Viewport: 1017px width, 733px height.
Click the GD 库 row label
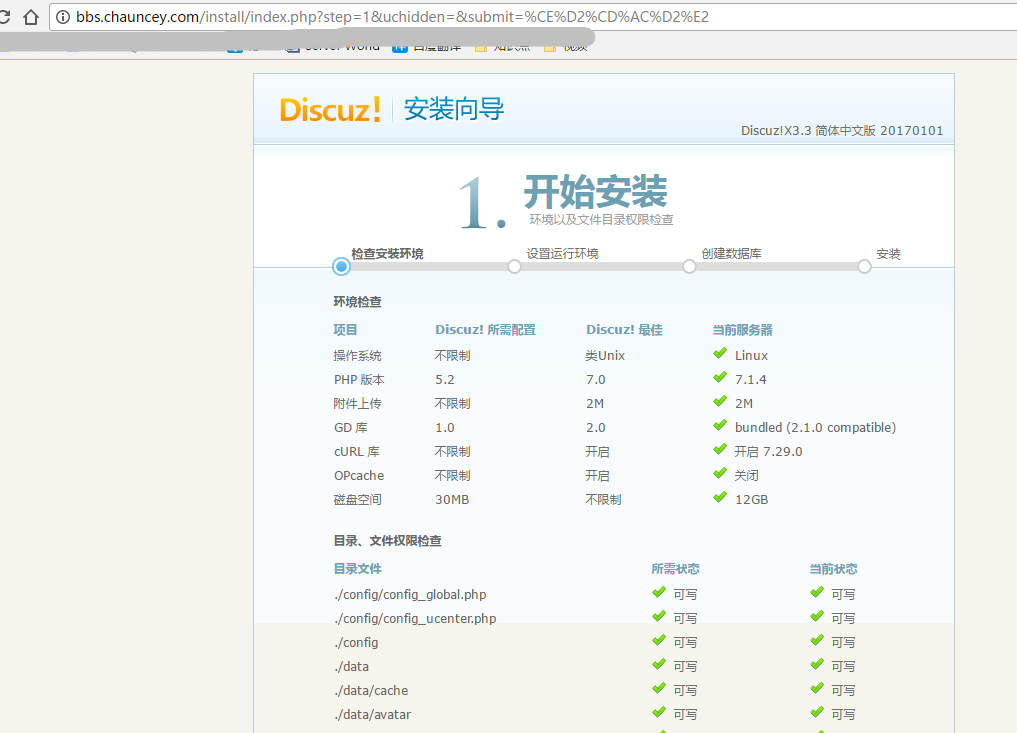tap(351, 427)
